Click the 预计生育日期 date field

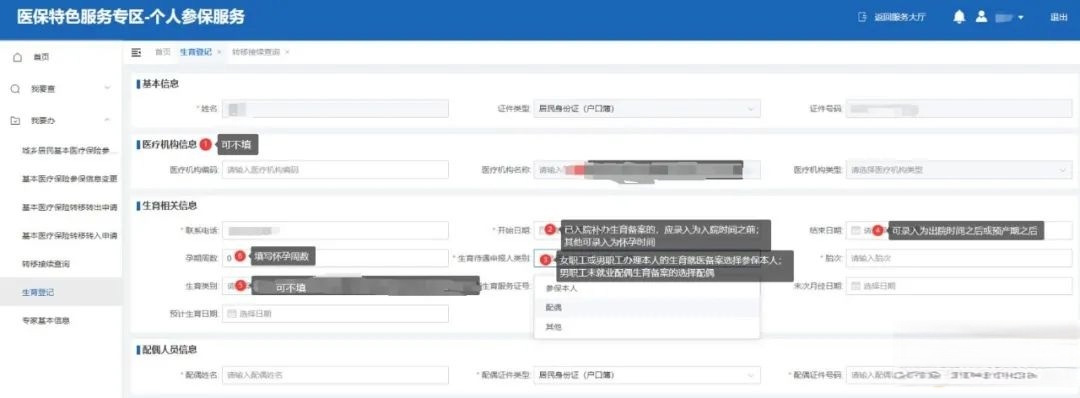coord(335,314)
